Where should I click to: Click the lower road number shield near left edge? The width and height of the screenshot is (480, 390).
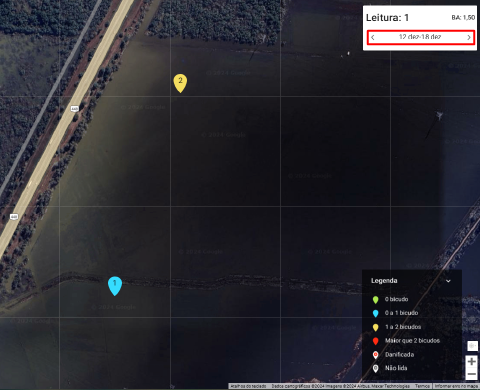click(x=14, y=217)
